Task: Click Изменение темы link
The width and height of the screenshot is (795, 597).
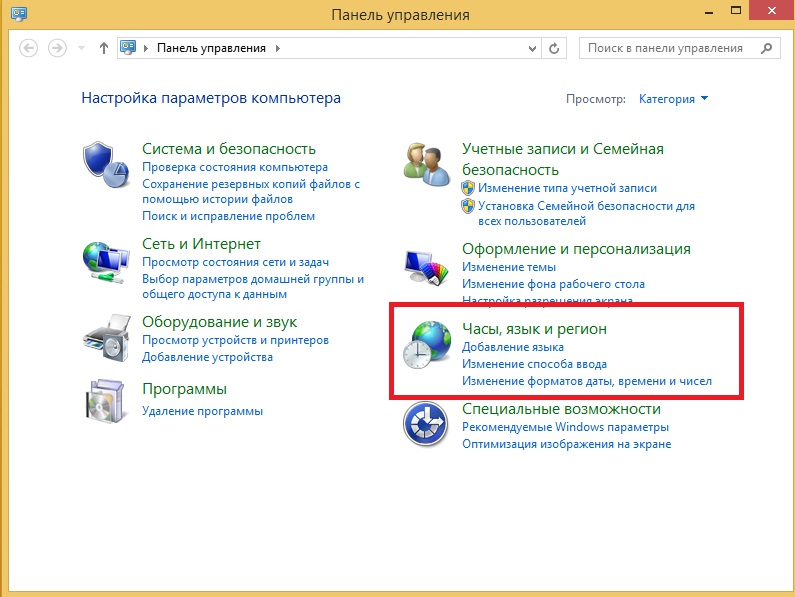Action: pos(509,267)
